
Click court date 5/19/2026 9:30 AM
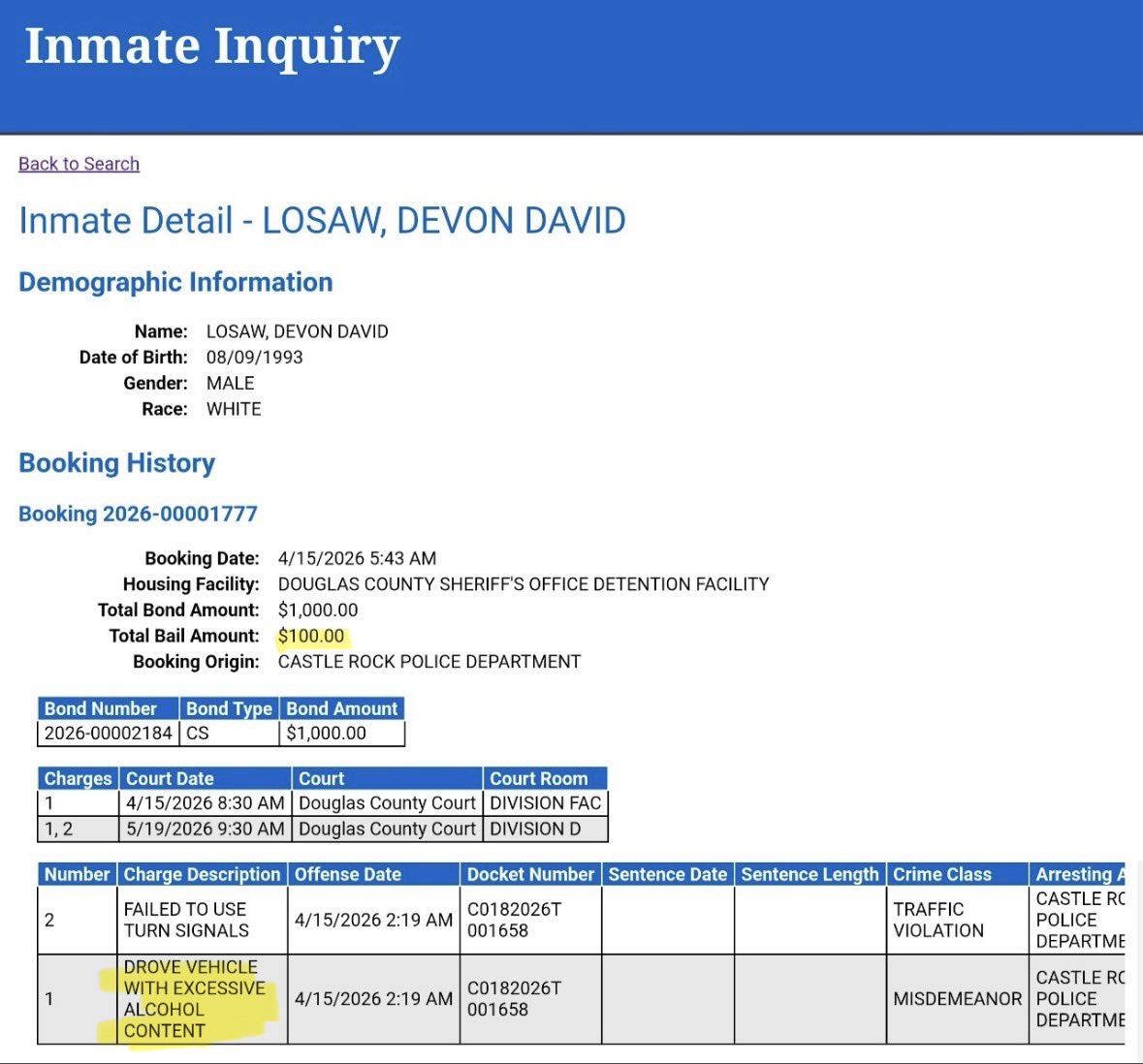click(x=205, y=829)
